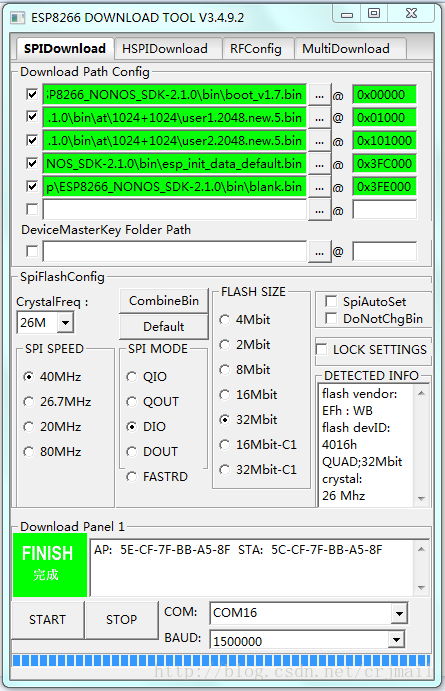Edit the 0x01000 address field

pos(384,118)
